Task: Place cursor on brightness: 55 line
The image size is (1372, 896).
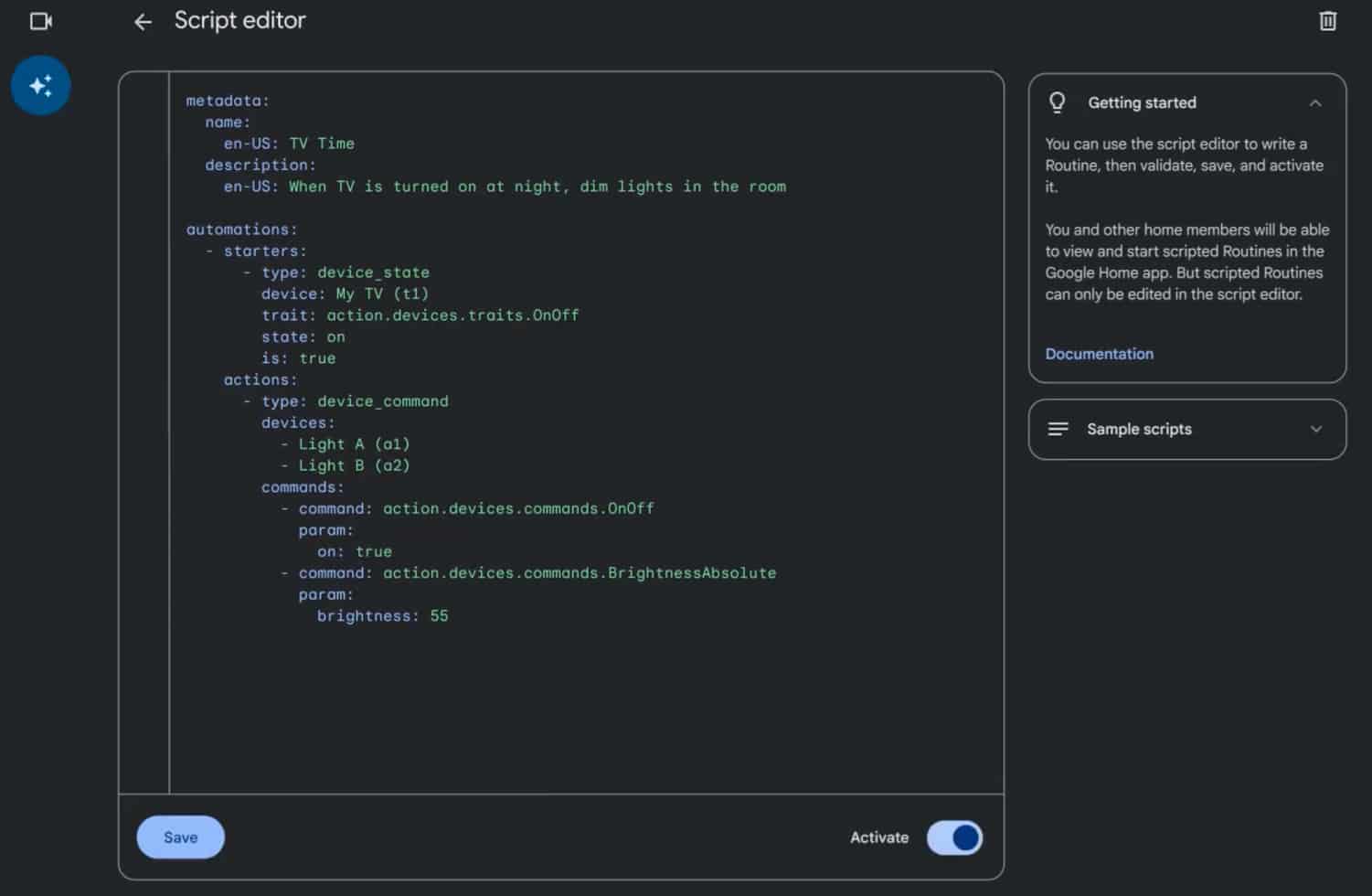Action: 382,616
